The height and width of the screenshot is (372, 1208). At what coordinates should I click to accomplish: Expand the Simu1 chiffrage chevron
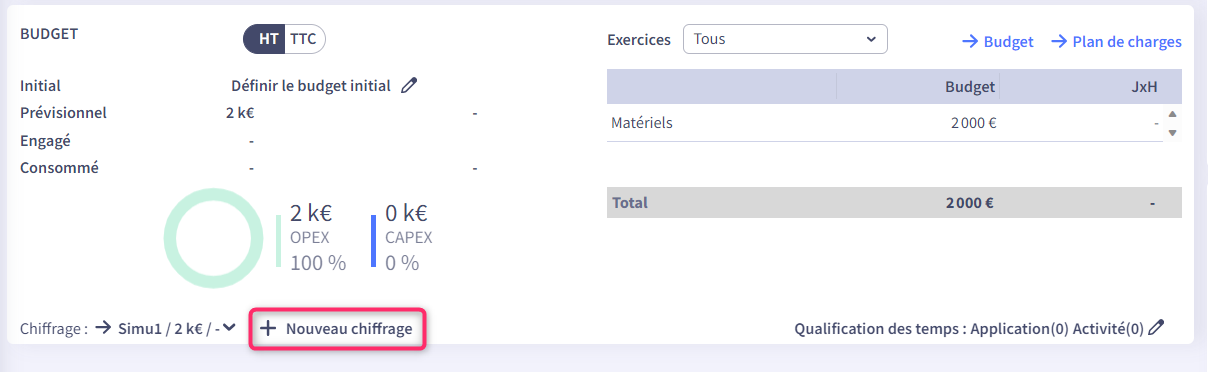[x=230, y=327]
